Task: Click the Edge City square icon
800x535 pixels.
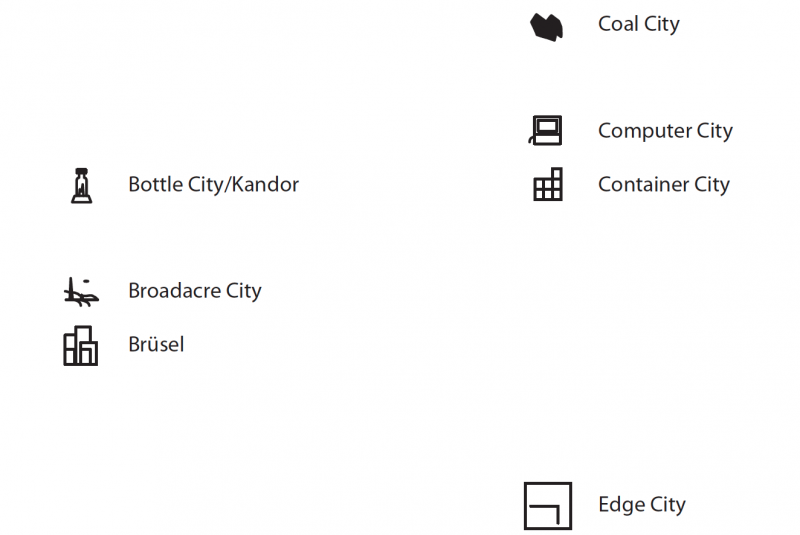Action: (548, 506)
